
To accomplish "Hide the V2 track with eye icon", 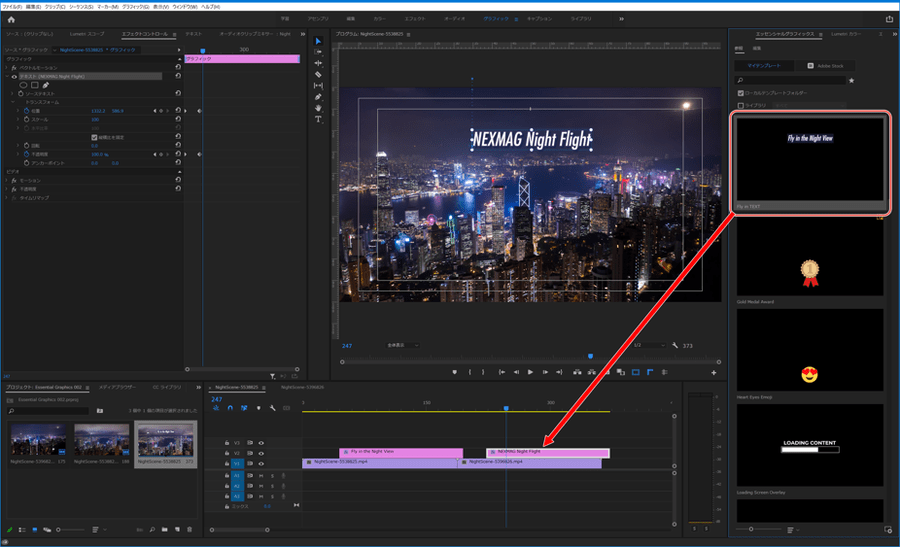I will tap(261, 453).
